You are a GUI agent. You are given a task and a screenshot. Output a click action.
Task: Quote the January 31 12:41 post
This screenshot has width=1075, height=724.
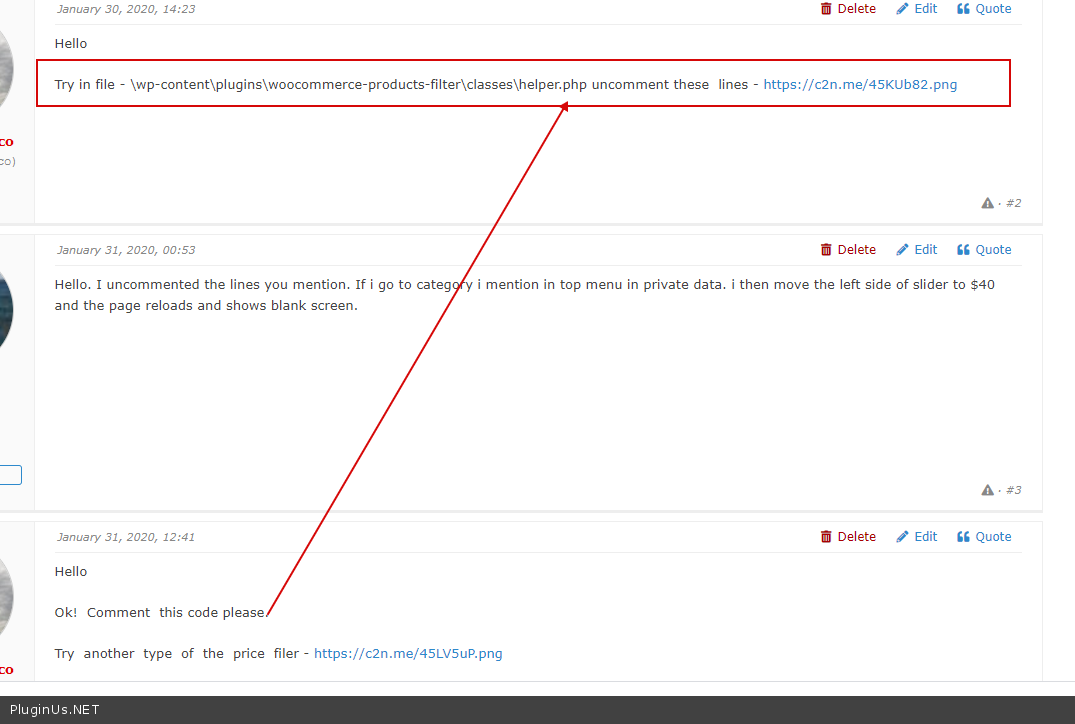[984, 537]
